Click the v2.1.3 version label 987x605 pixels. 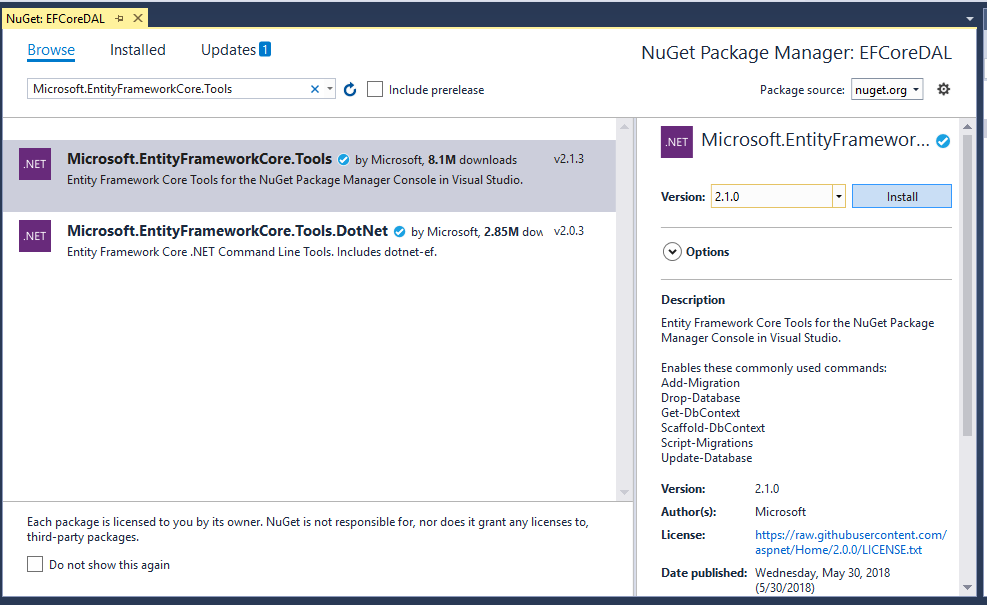coord(568,159)
